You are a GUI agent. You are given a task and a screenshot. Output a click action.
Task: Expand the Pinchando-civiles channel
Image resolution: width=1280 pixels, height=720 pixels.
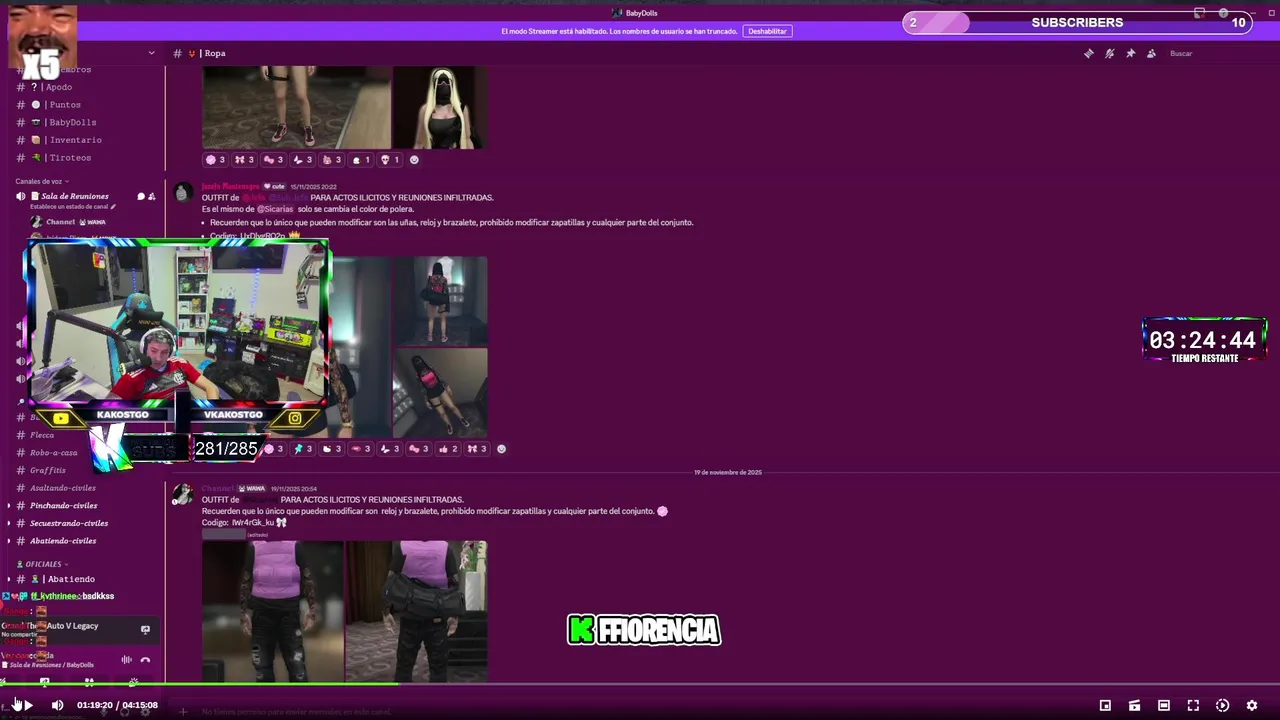9,506
